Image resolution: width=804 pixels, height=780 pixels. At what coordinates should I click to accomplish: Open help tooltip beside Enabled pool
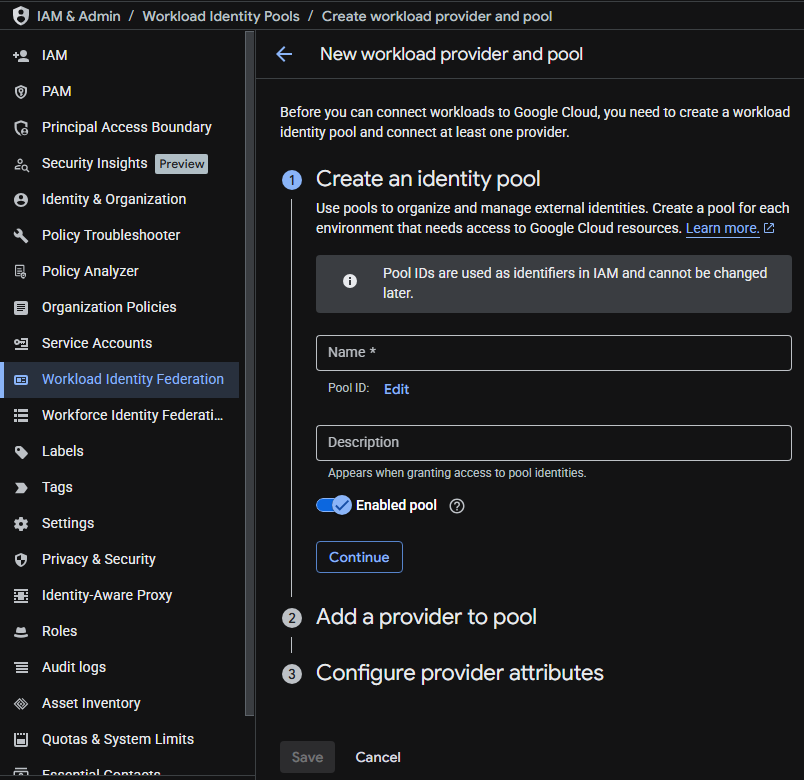pyautogui.click(x=457, y=506)
